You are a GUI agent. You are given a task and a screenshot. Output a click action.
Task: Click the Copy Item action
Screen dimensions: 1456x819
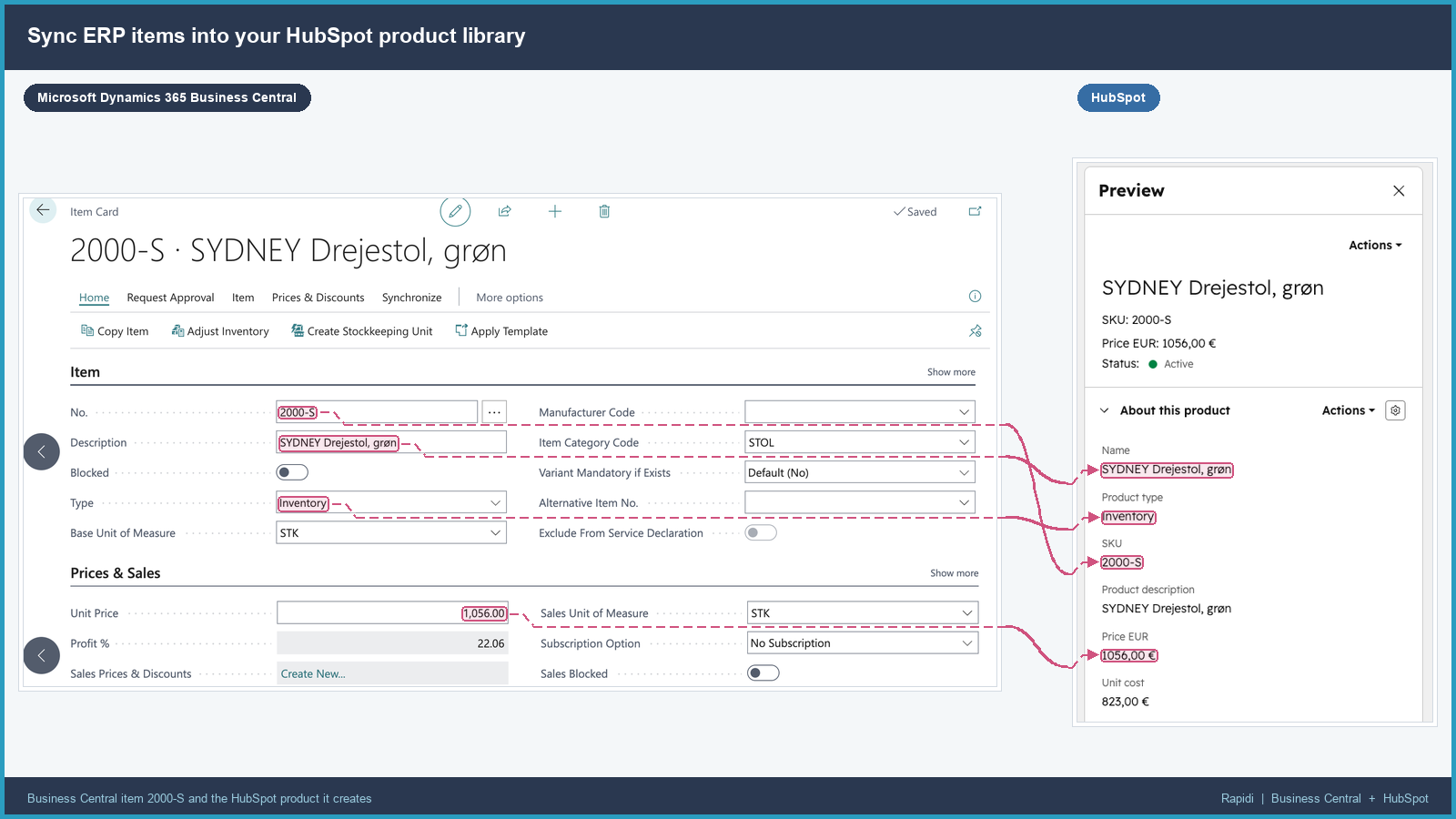pyautogui.click(x=115, y=331)
